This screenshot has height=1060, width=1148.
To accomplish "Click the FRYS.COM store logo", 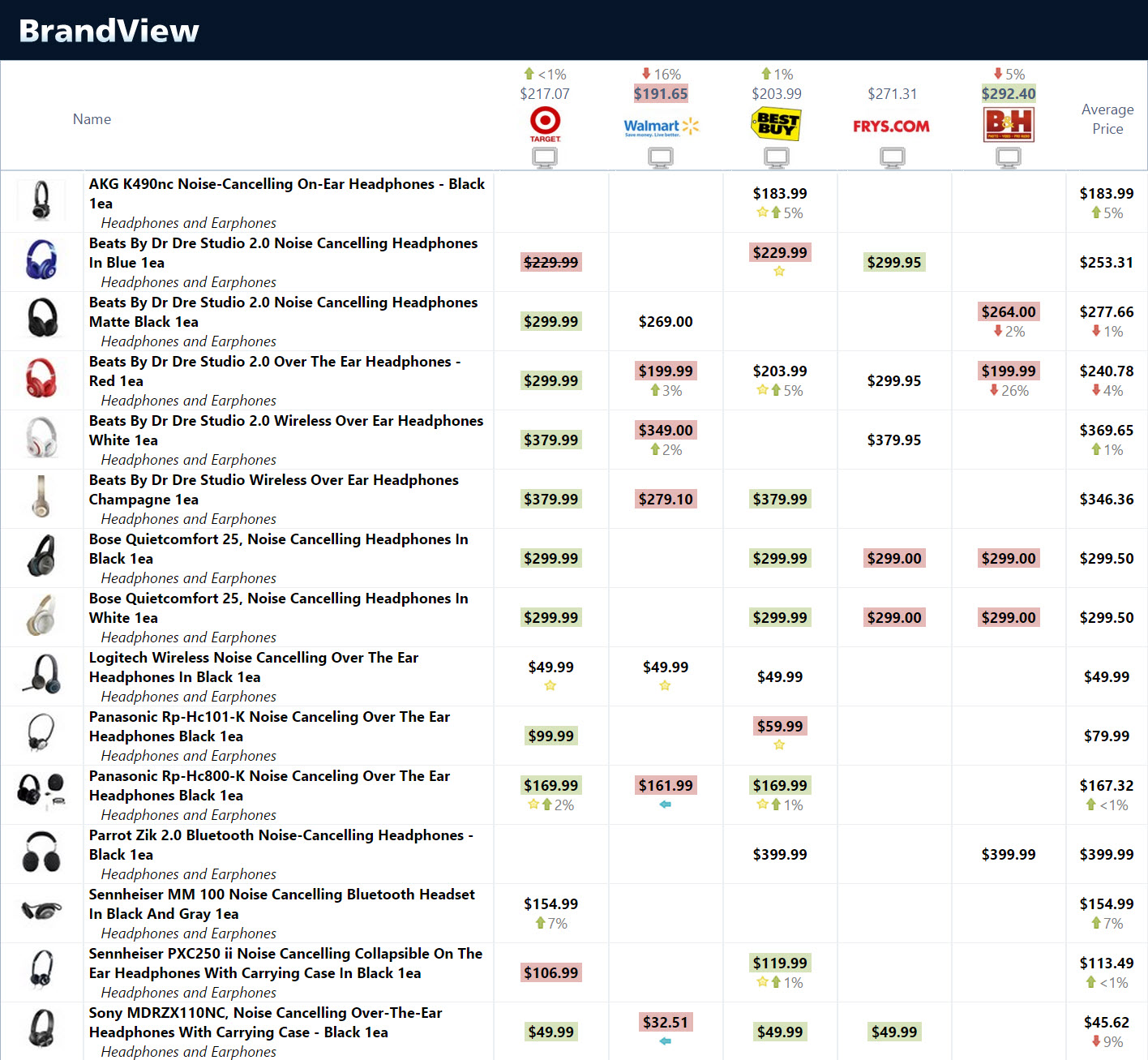I will (x=891, y=127).
